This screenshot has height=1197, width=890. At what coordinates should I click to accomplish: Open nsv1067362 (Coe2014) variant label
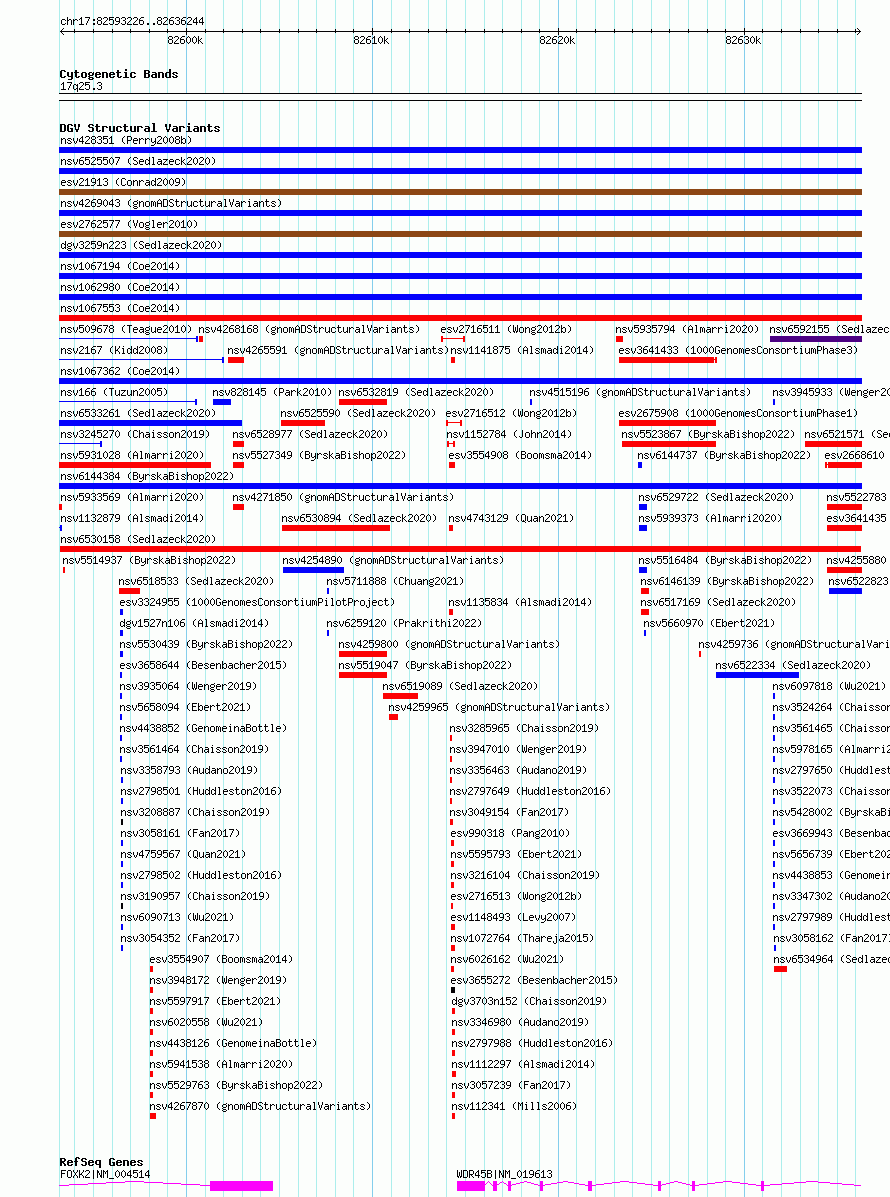pyautogui.click(x=120, y=371)
